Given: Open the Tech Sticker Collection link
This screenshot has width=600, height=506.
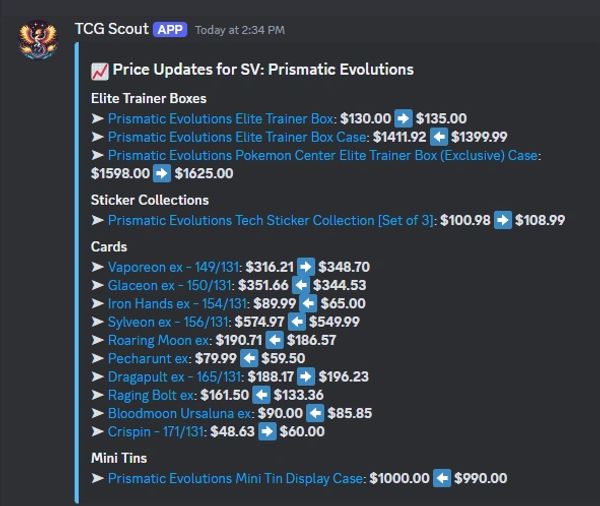Looking at the screenshot, I should tap(271, 220).
